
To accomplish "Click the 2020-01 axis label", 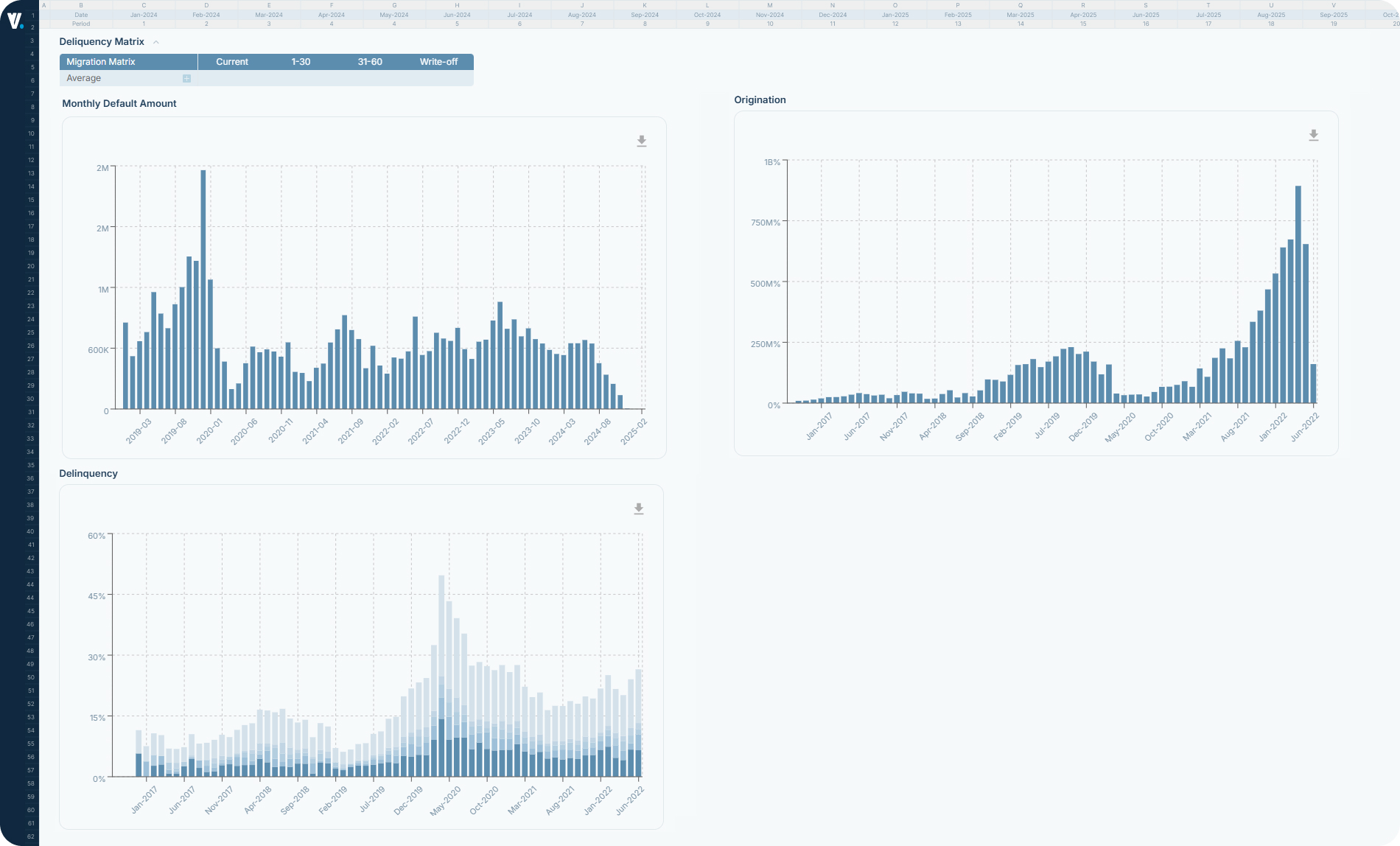I will [x=209, y=431].
